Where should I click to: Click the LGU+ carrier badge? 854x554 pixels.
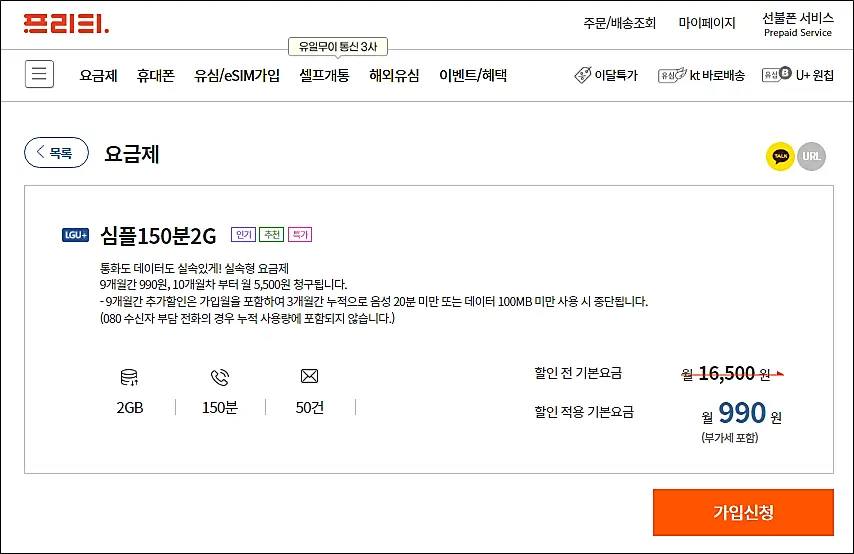point(75,235)
